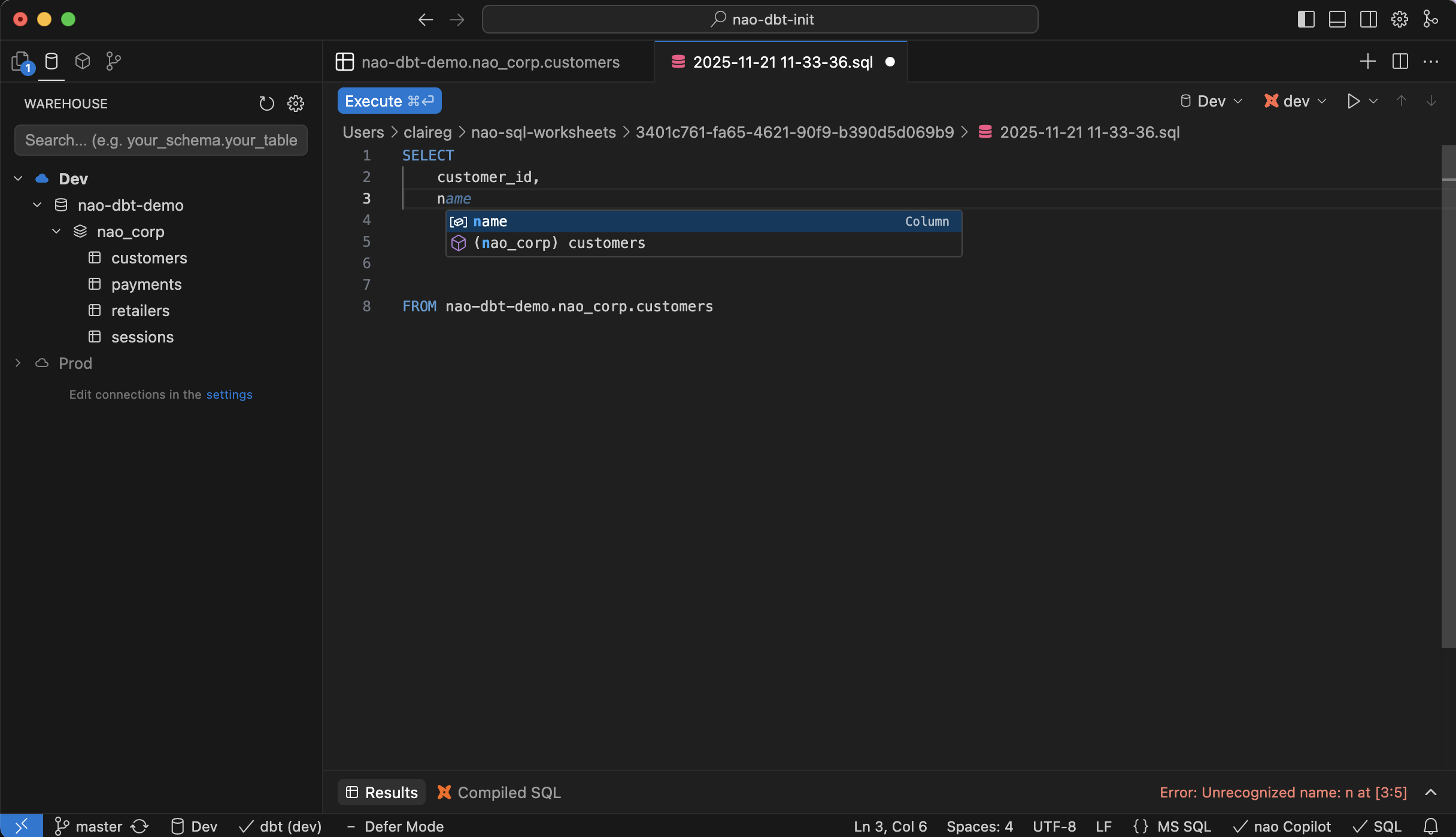
Task: Create a new worksheet with plus icon
Action: 1368,61
